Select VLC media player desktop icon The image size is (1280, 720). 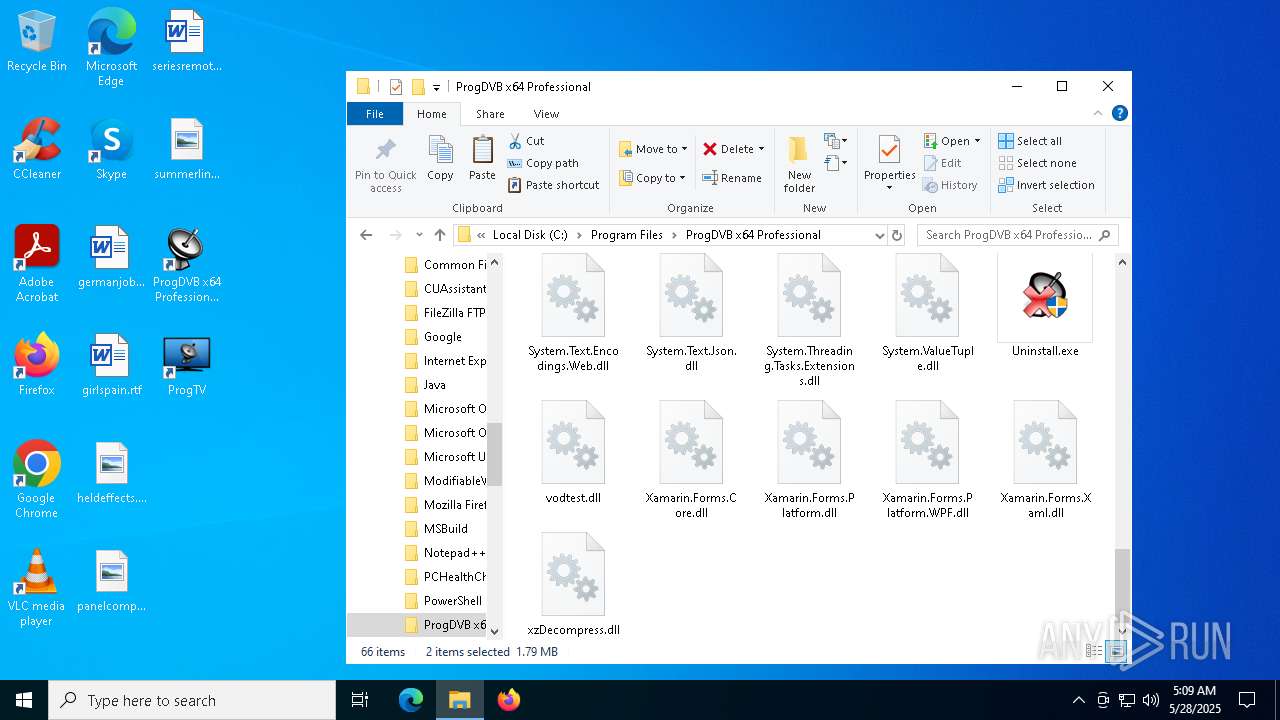pos(37,589)
